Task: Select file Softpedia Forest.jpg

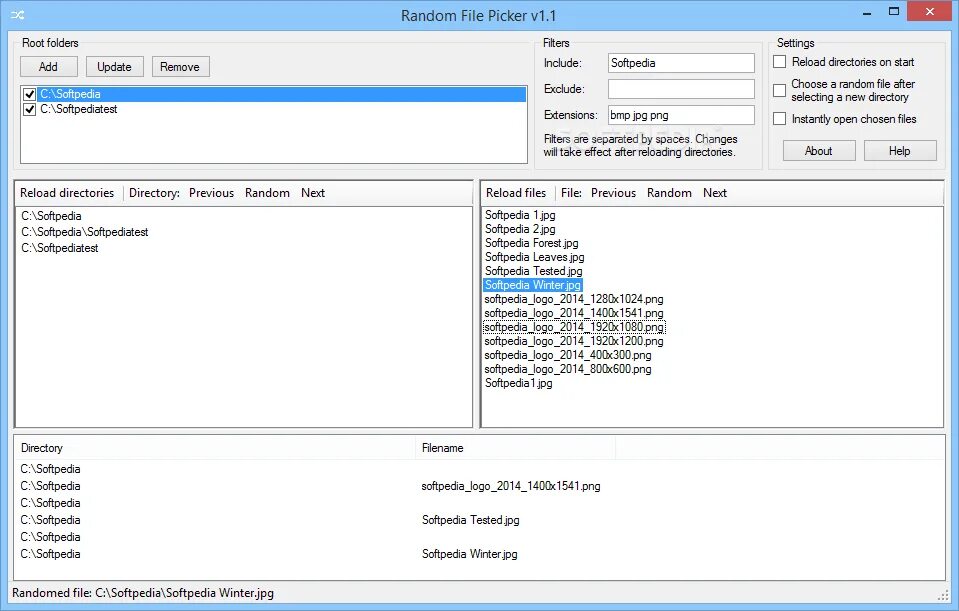Action: pos(531,243)
